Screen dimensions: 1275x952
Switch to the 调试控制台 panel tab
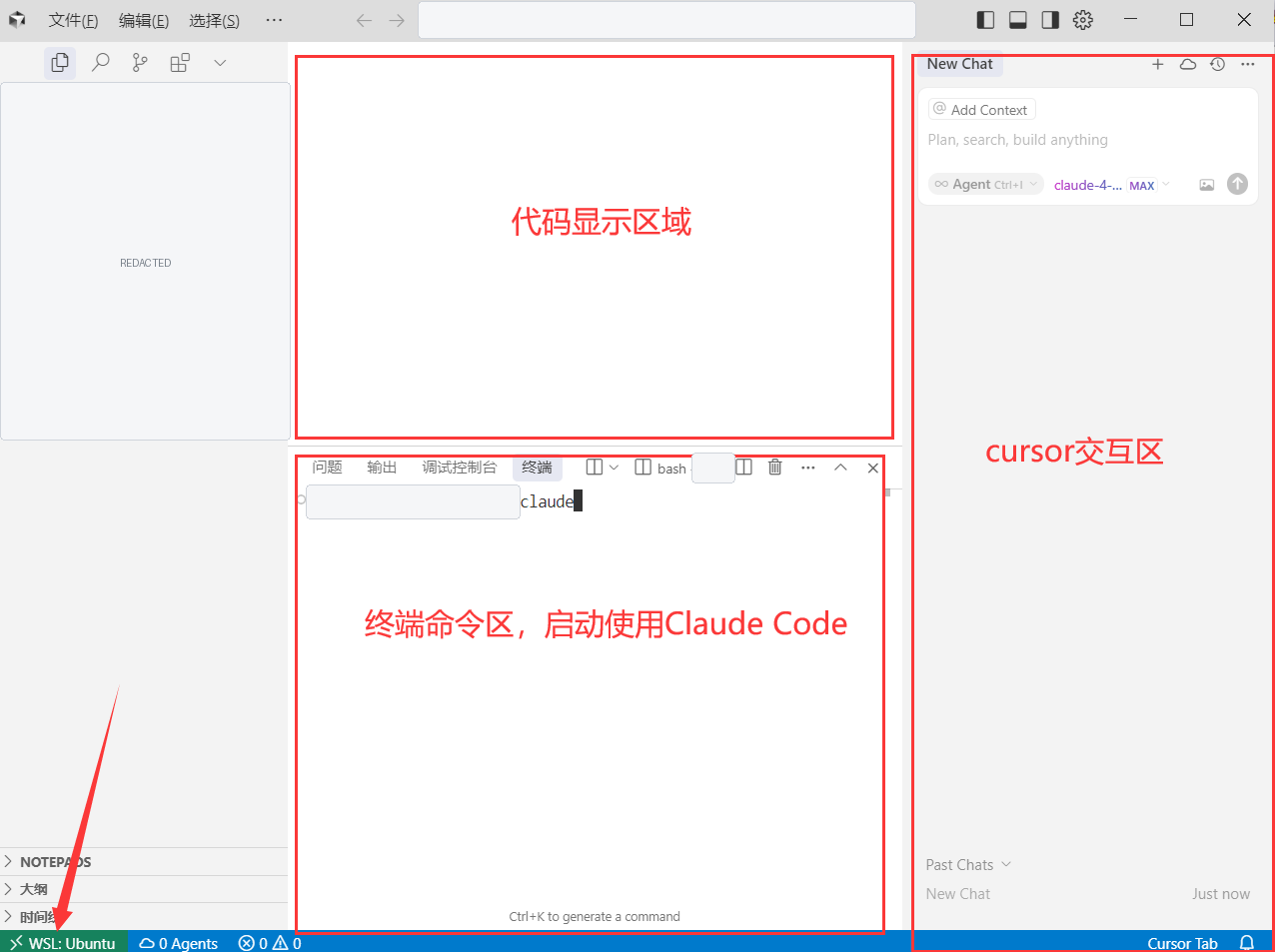(459, 468)
